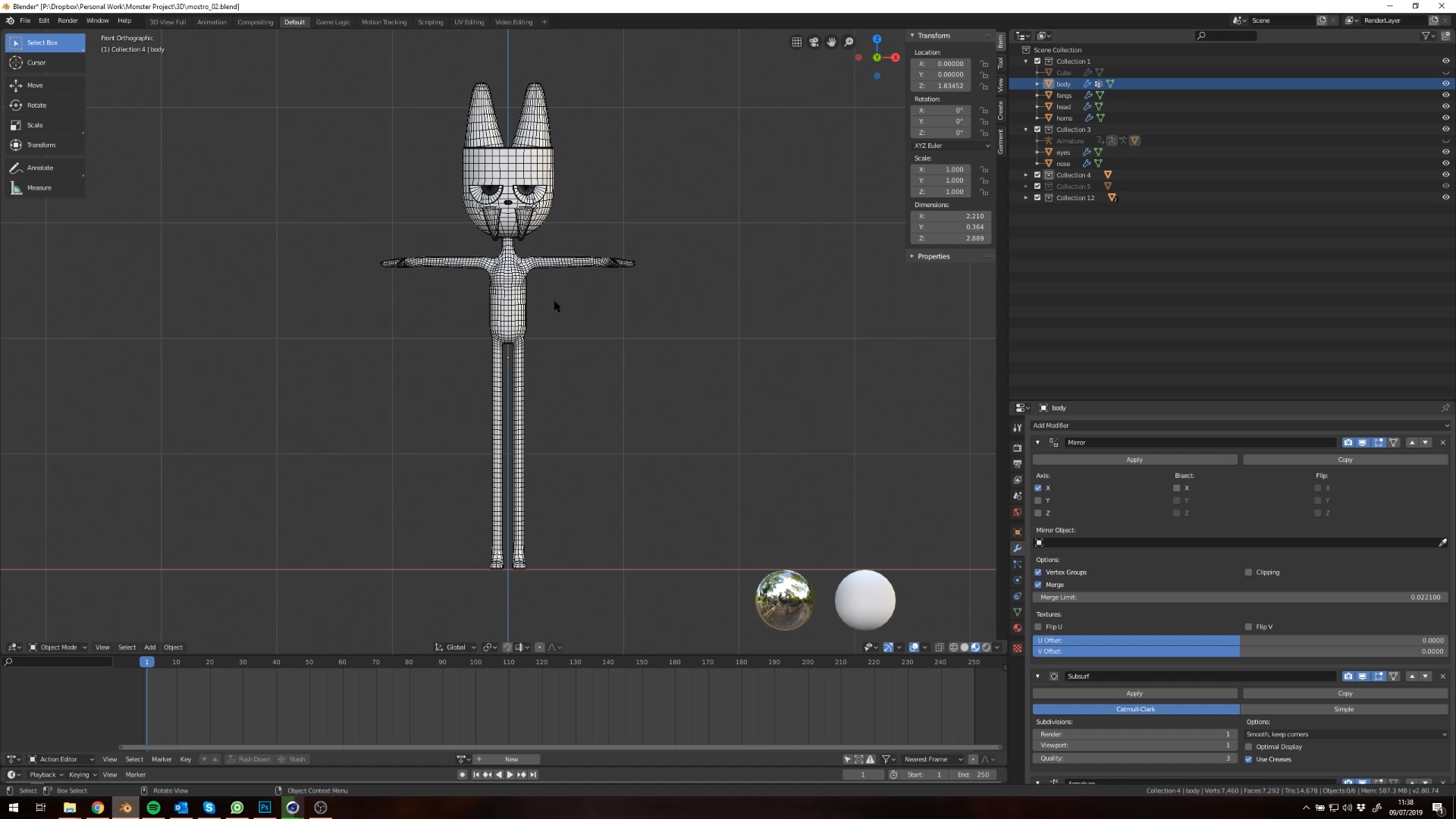1456x819 pixels.
Task: Disable the Merge checkbox
Action: click(1038, 585)
